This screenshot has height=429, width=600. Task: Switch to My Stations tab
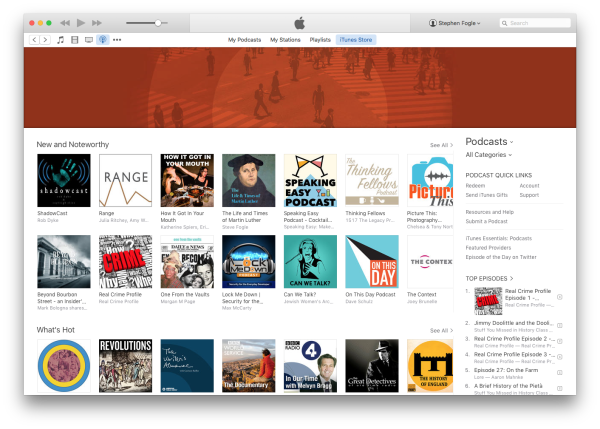tap(285, 40)
